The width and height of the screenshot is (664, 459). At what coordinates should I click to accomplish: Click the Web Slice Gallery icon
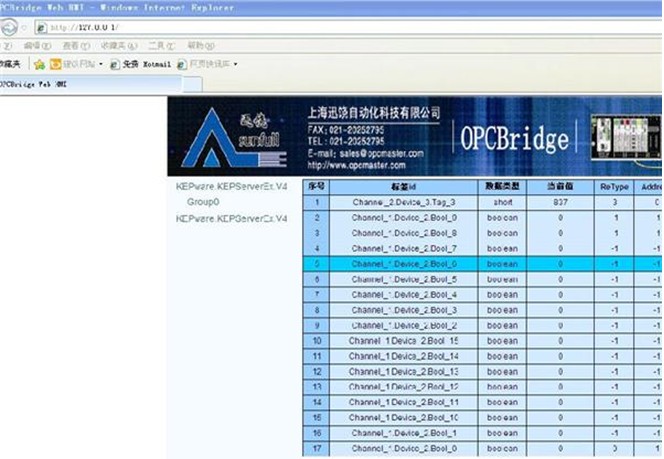click(181, 64)
